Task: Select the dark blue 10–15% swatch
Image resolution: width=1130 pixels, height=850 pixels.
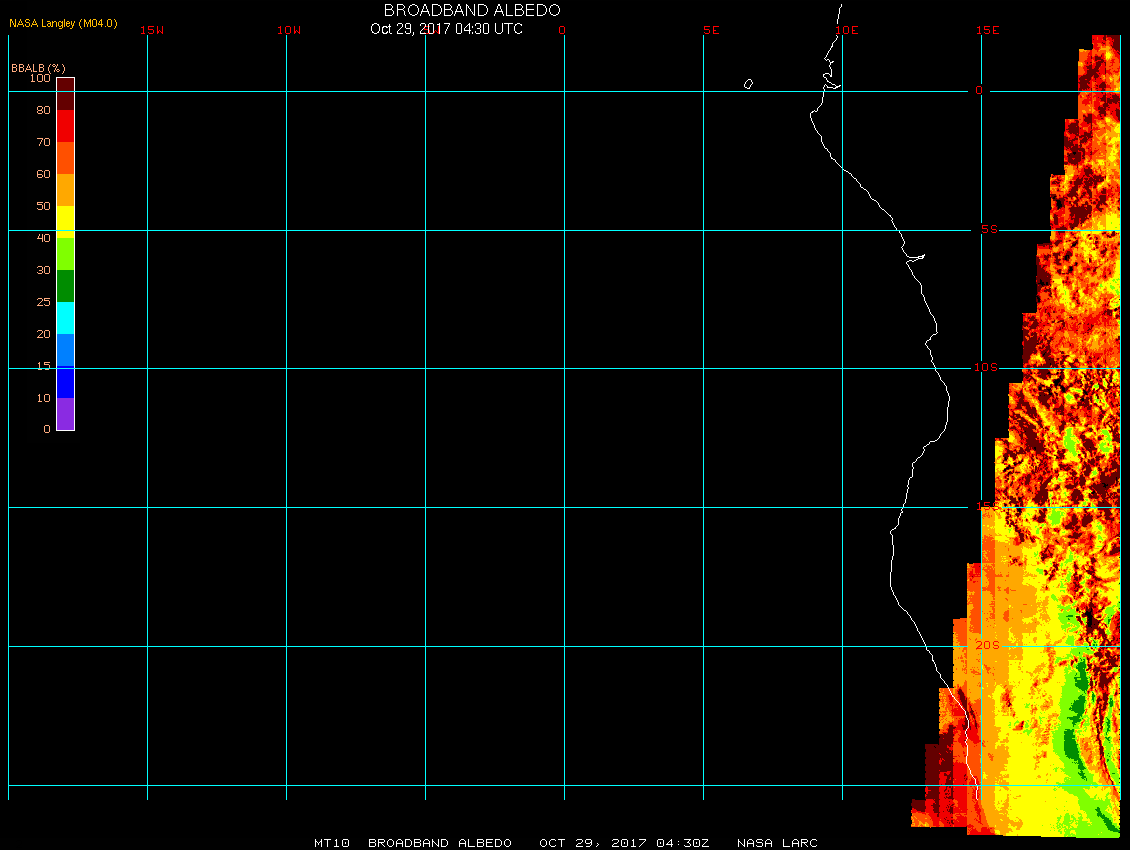Action: (x=65, y=382)
